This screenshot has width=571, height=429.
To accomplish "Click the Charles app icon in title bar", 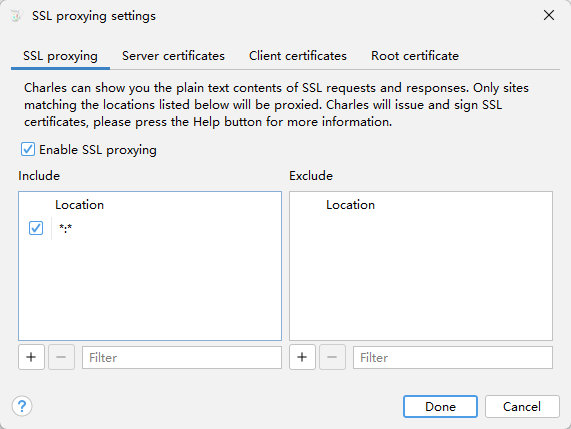I will 16,16.
